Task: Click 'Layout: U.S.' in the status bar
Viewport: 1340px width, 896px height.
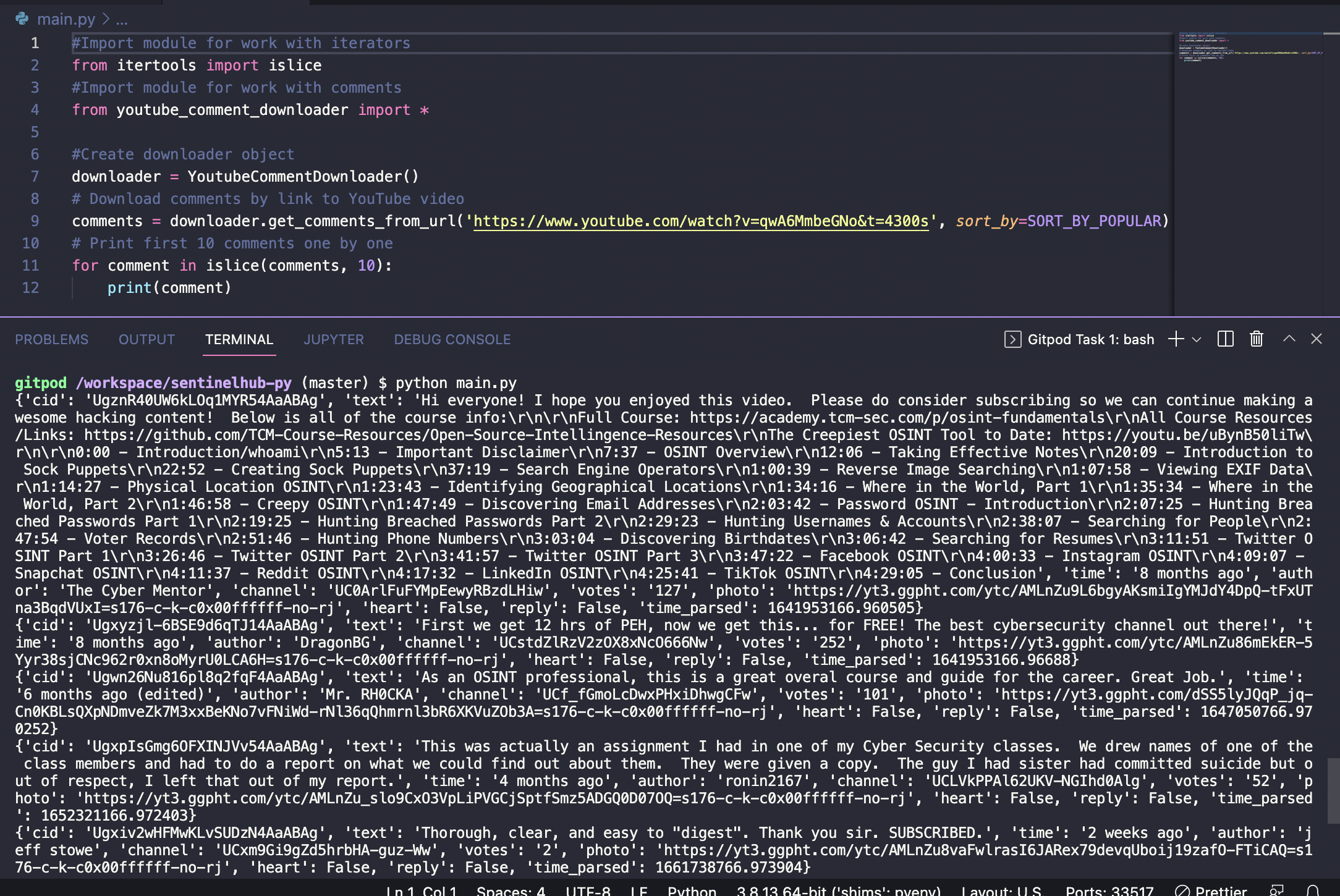Action: click(1002, 890)
